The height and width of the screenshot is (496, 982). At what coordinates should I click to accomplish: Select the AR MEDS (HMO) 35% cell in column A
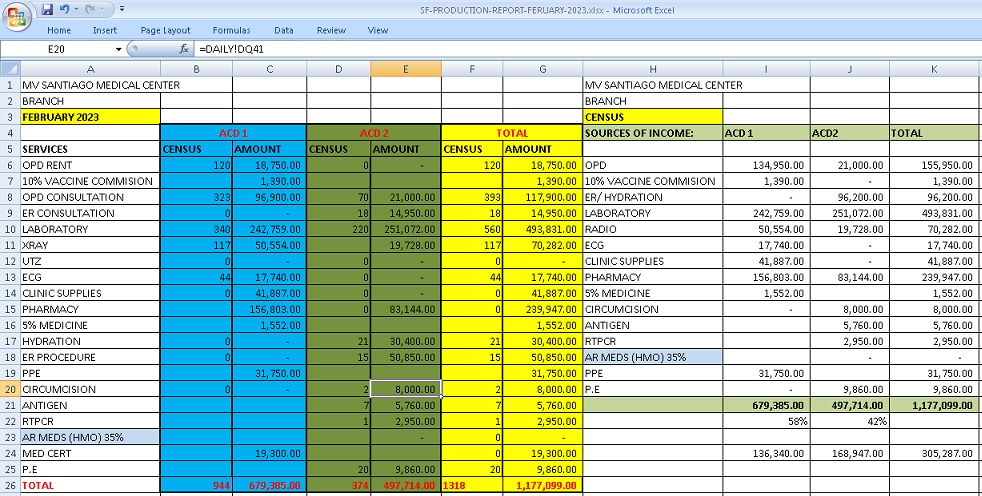[x=90, y=437]
